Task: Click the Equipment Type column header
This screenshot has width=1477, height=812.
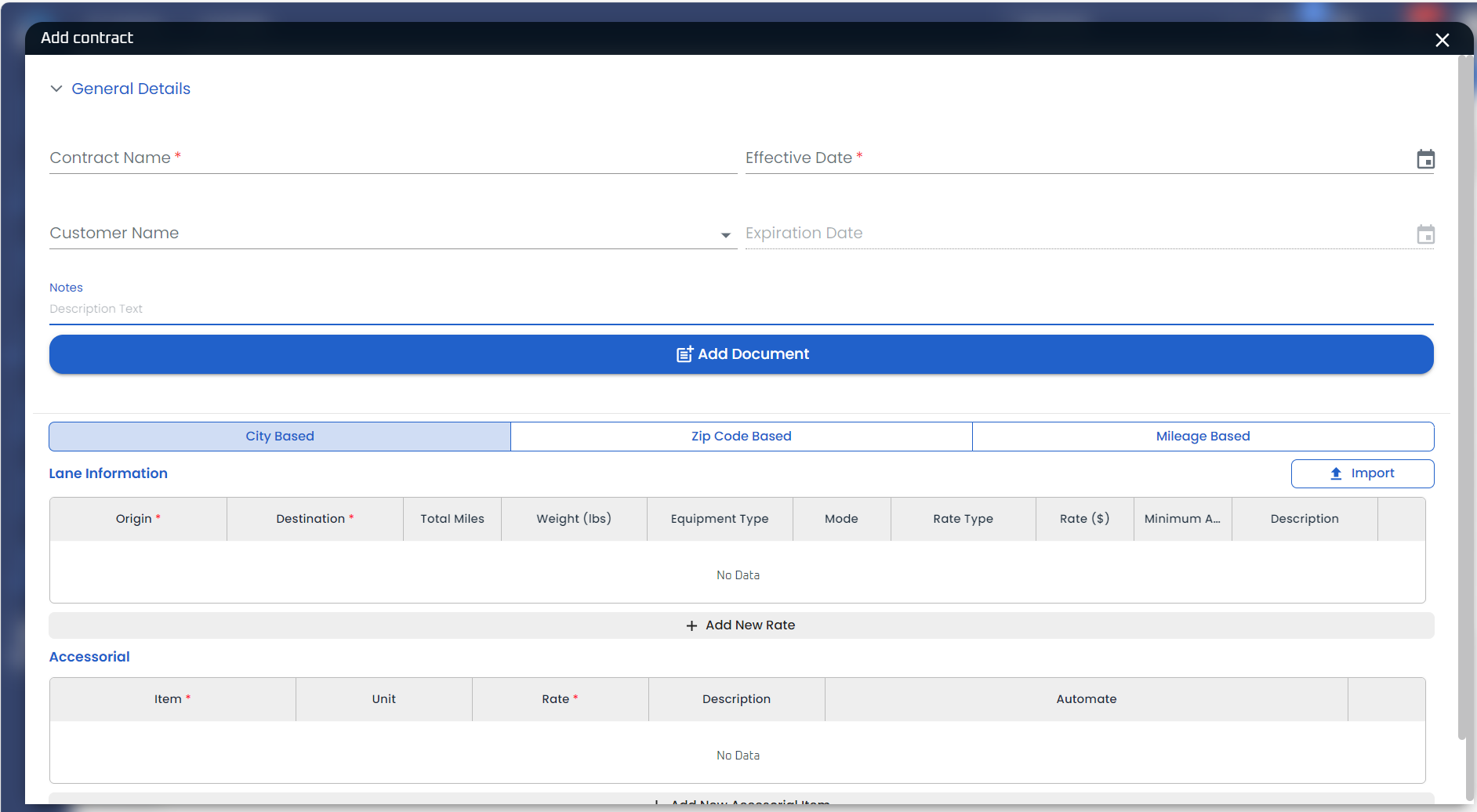Action: point(719,519)
